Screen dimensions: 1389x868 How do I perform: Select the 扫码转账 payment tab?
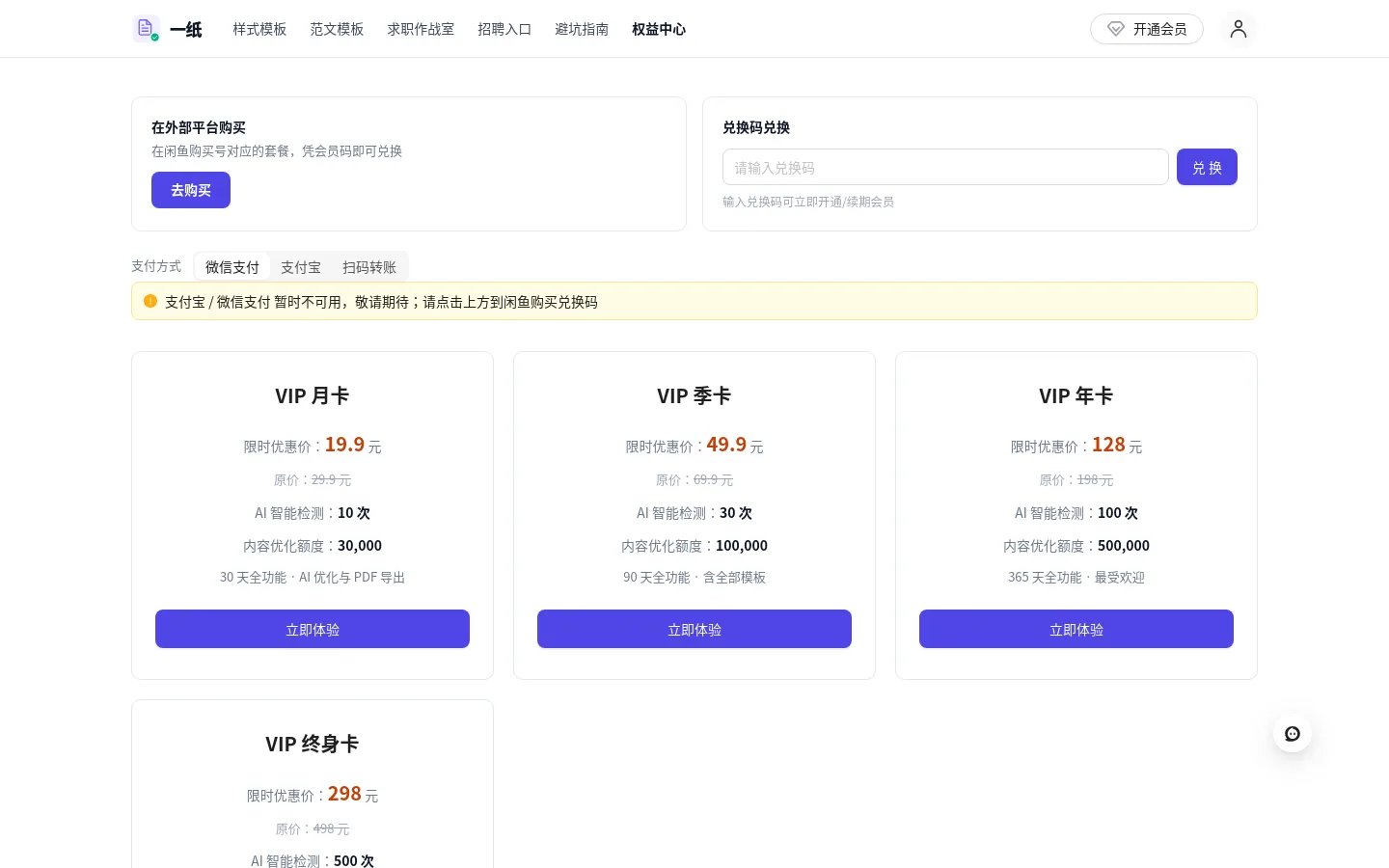click(369, 267)
